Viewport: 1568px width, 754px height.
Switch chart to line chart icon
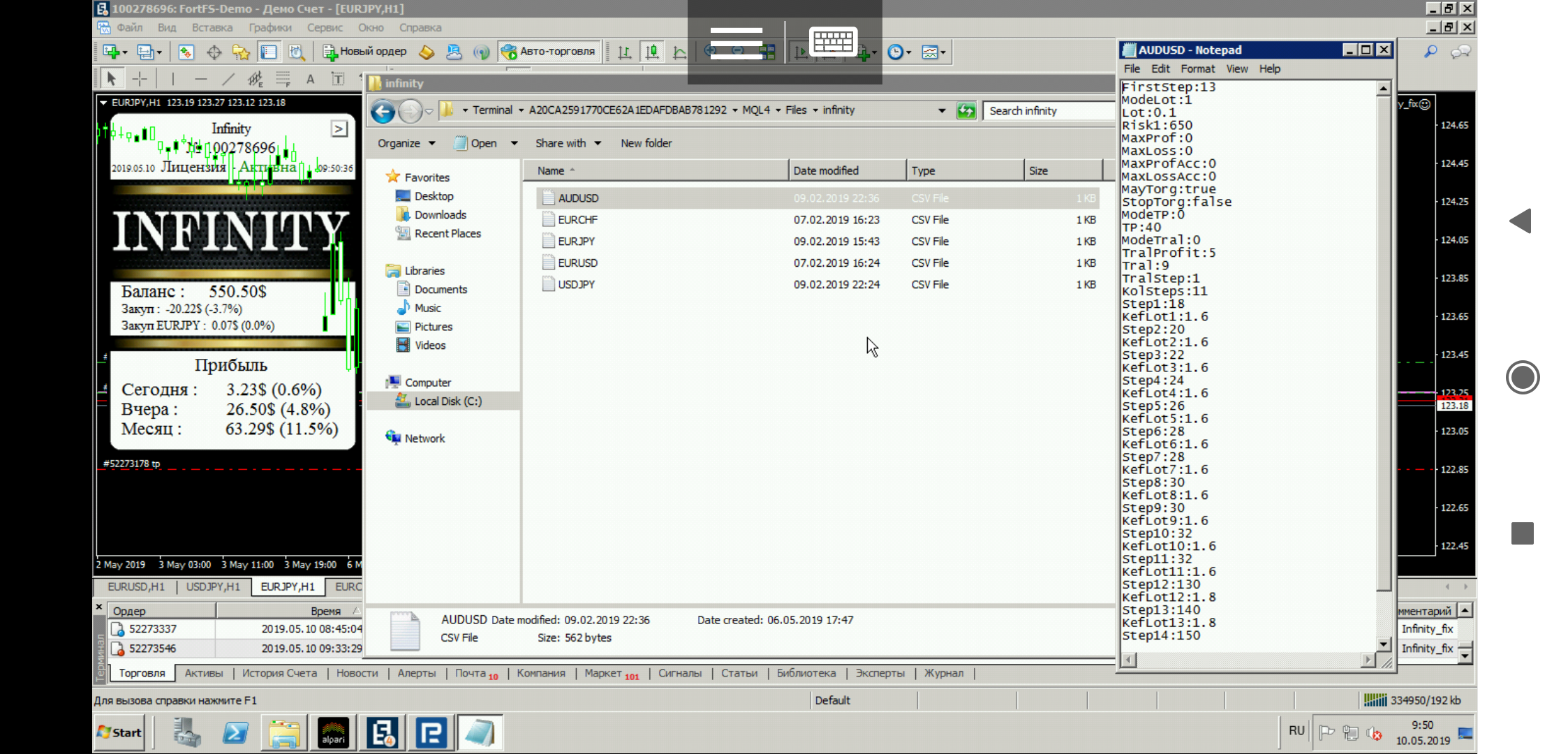(x=679, y=52)
